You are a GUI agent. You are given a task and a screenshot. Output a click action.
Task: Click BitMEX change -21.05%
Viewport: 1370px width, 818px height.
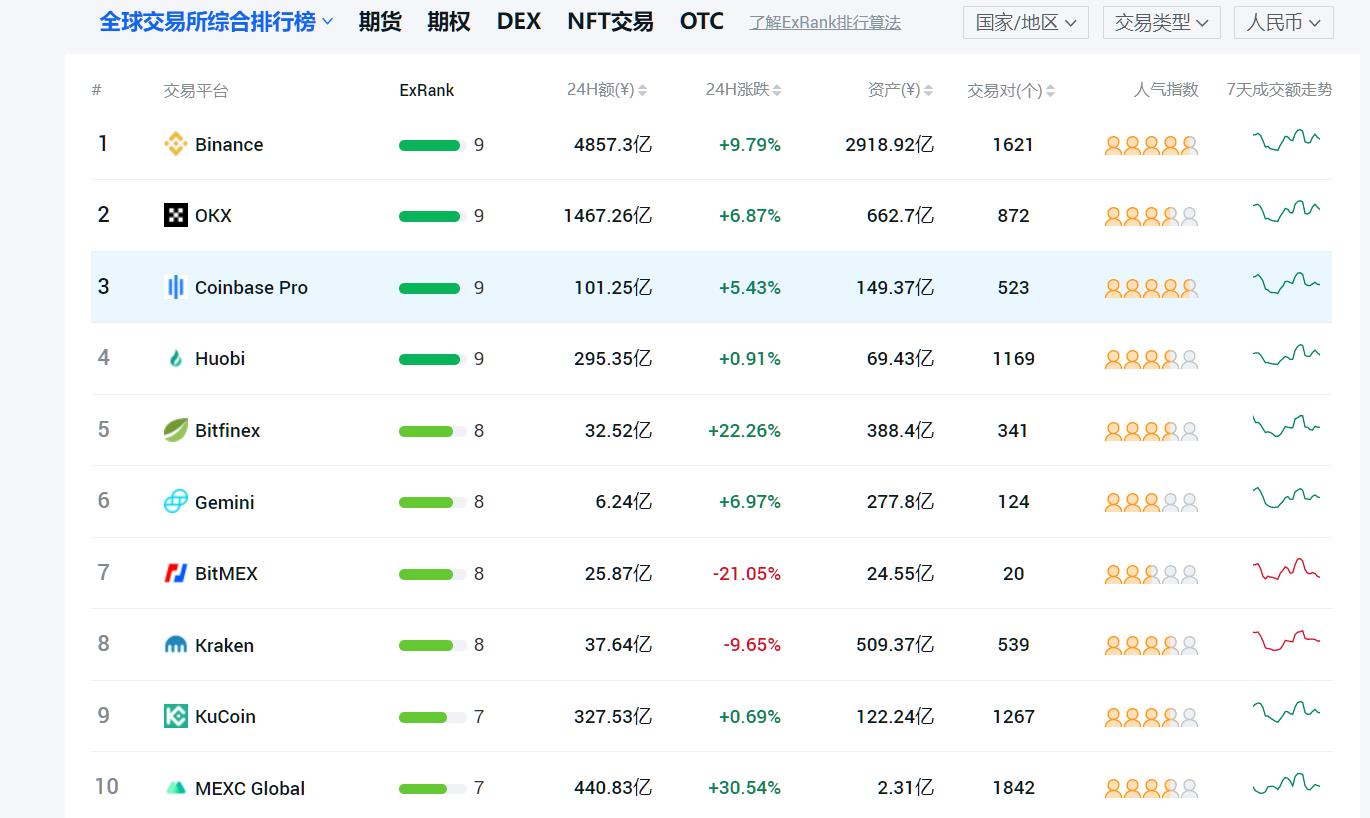(x=747, y=573)
